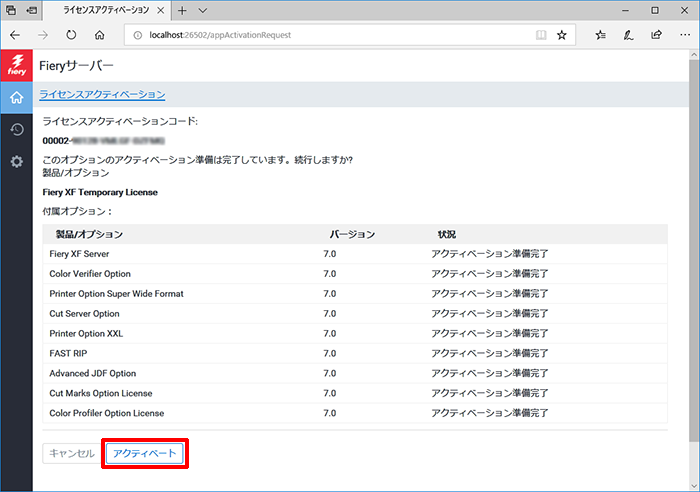Open the favorites hub icon
700x492 pixels.
click(x=600, y=35)
